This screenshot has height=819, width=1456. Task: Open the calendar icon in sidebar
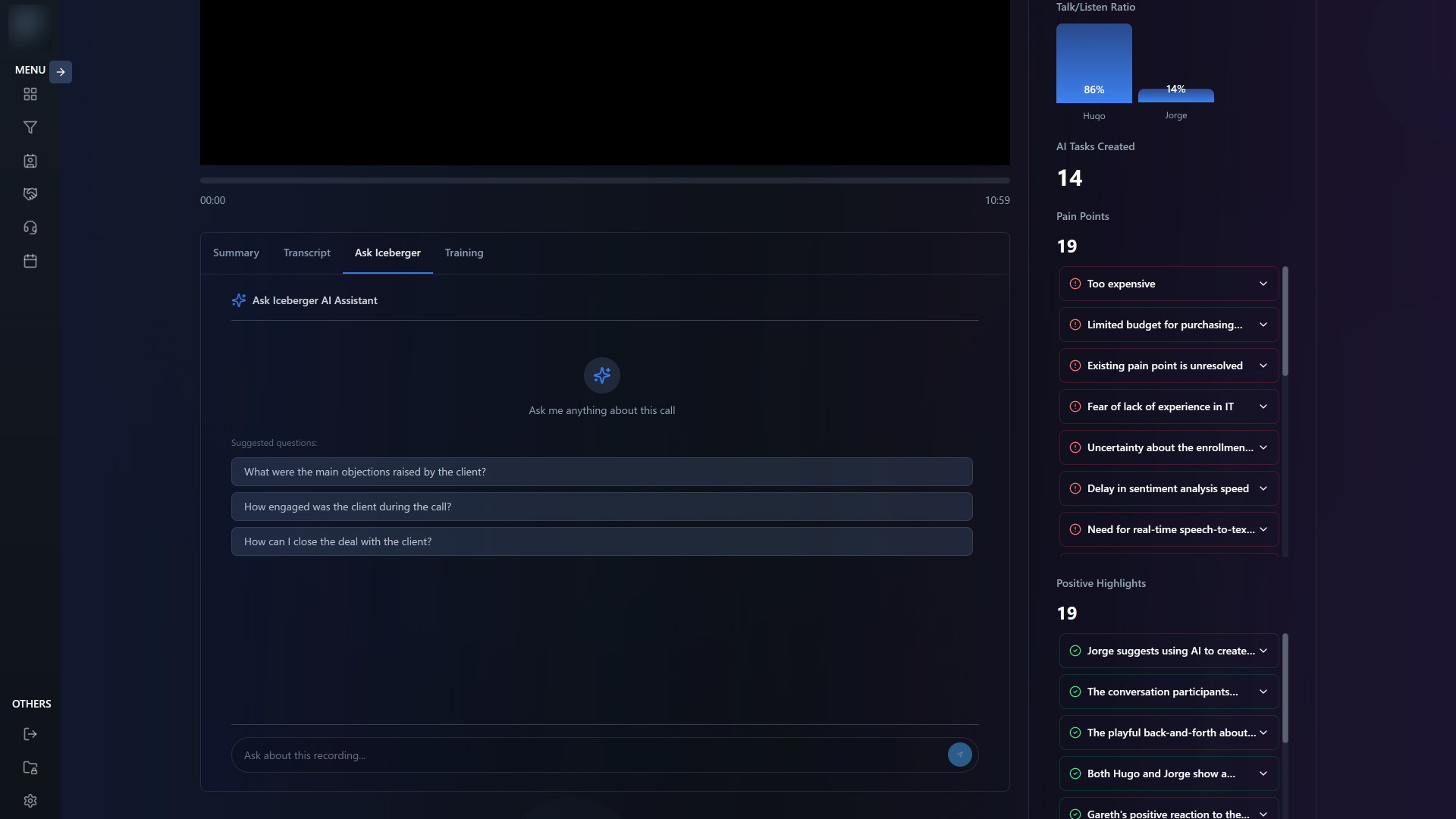point(30,261)
